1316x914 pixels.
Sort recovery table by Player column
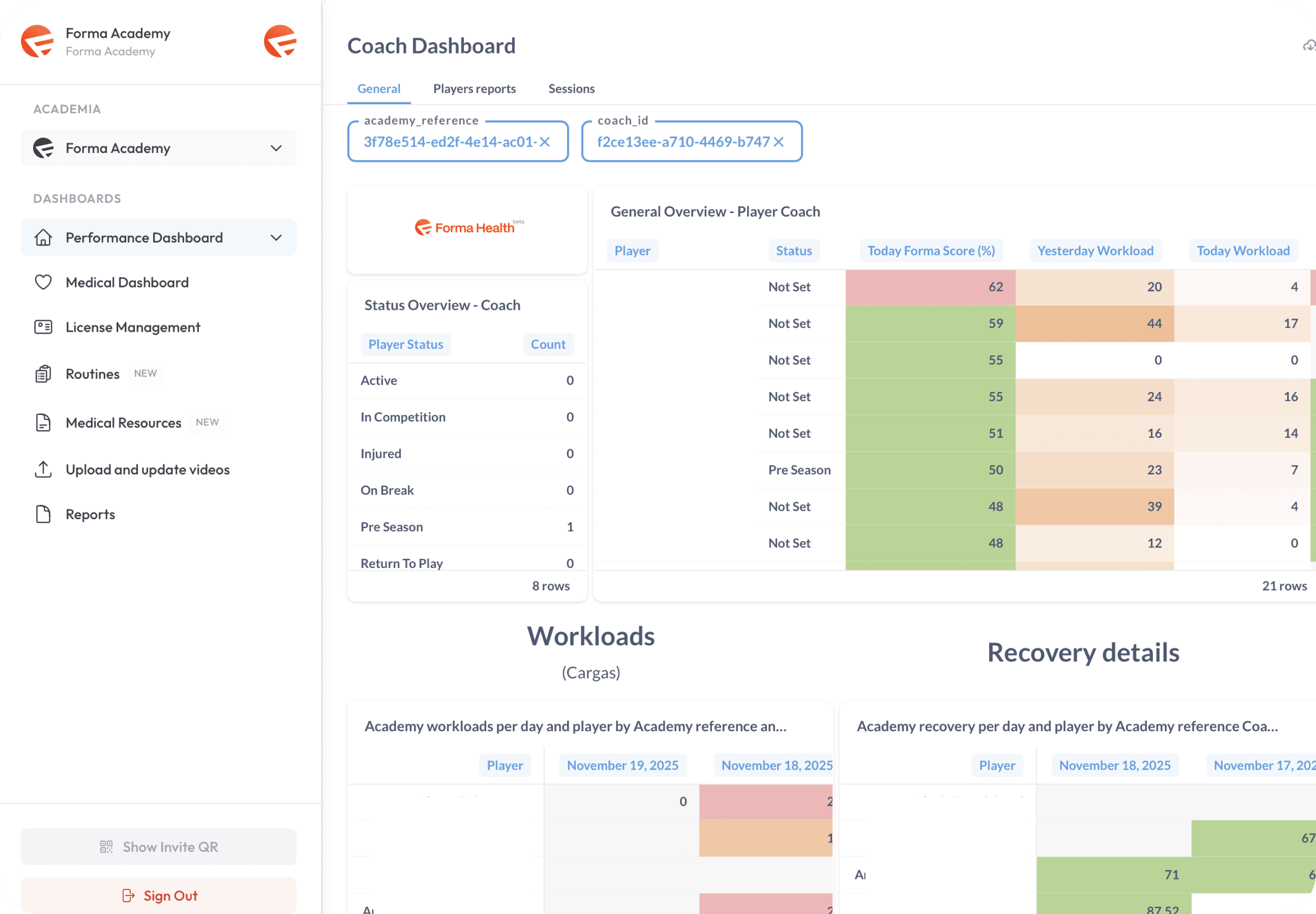(997, 765)
